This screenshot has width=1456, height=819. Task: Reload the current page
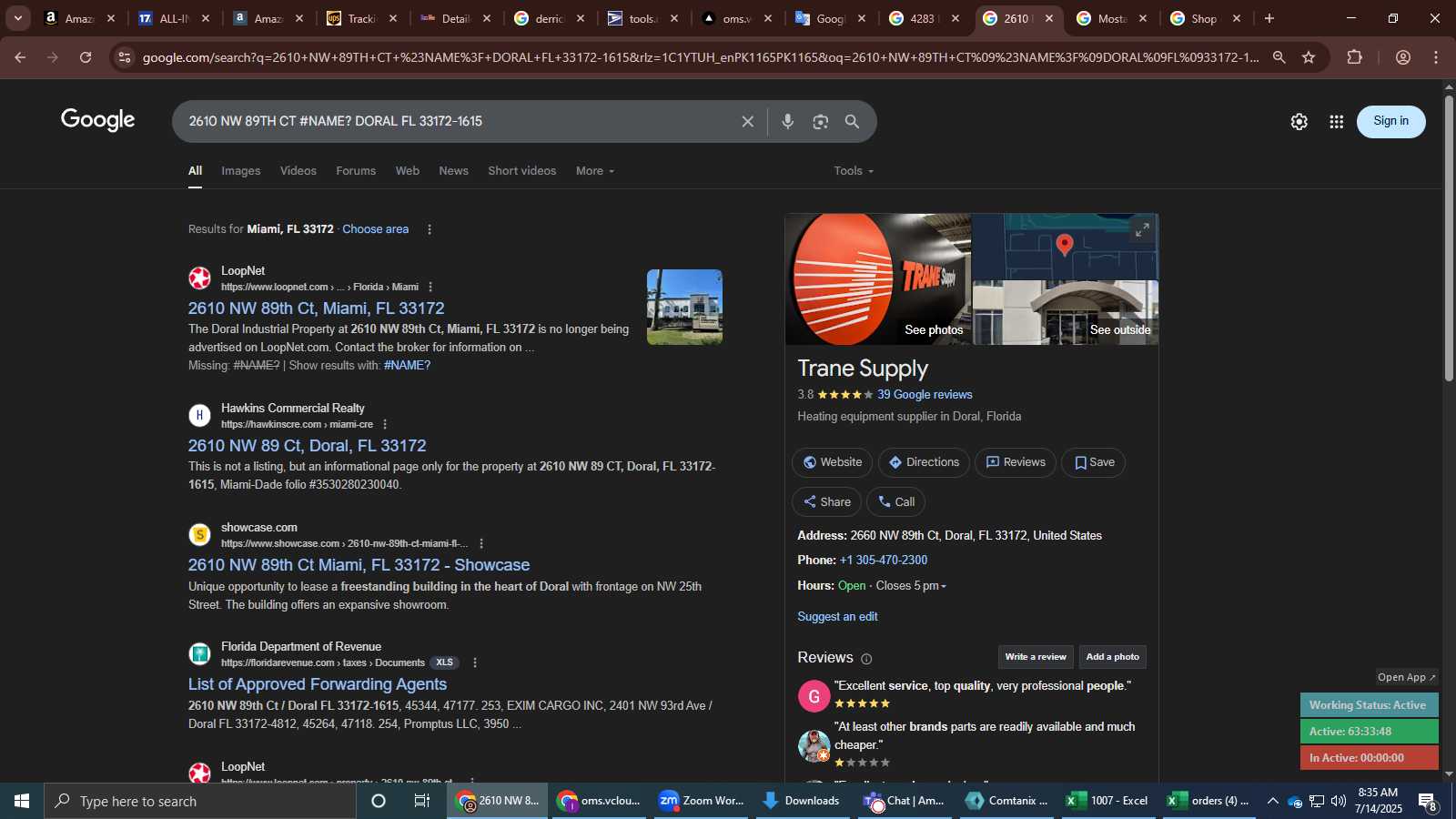click(x=86, y=57)
